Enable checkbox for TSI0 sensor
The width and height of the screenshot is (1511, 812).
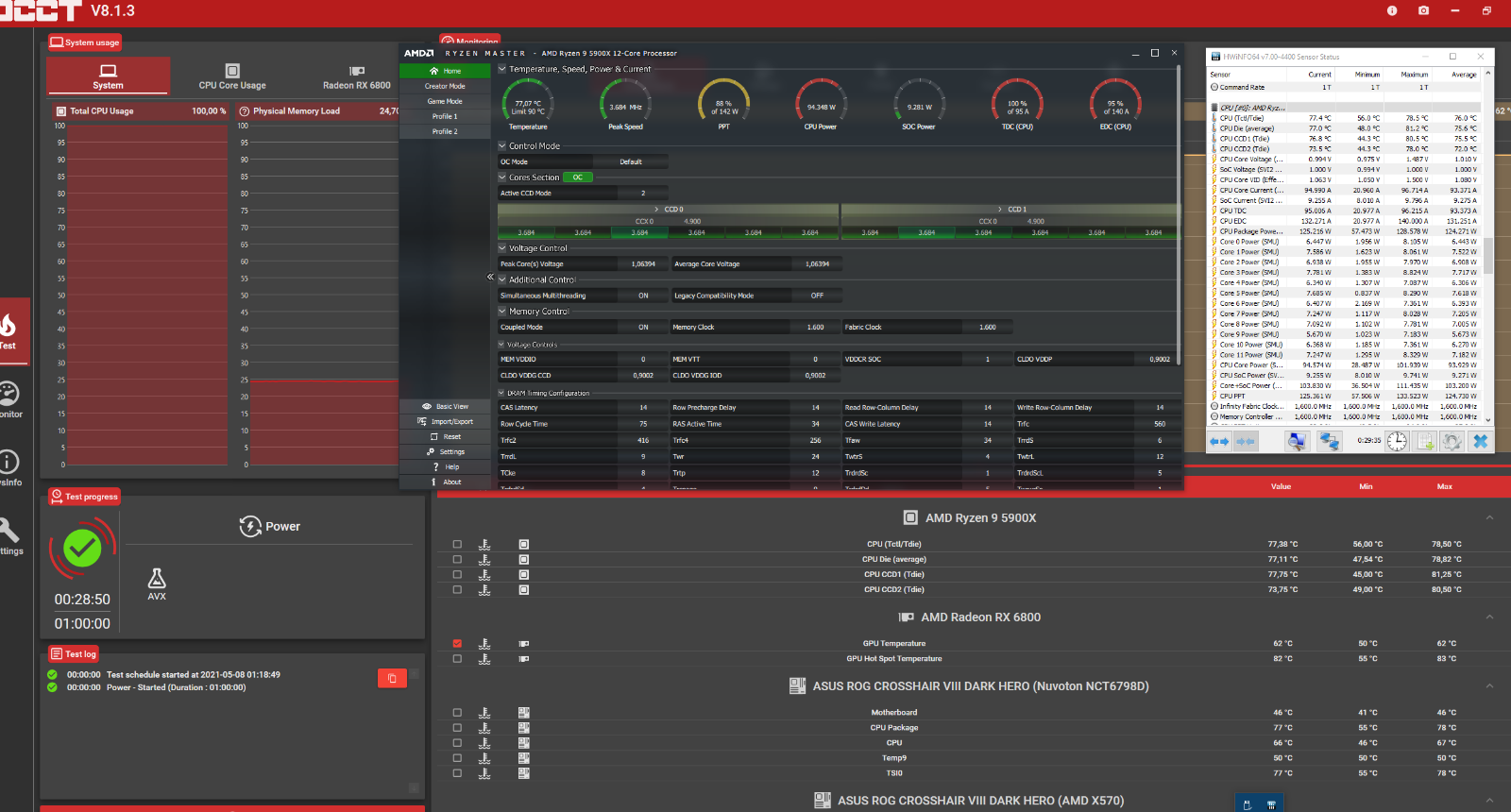[457, 773]
